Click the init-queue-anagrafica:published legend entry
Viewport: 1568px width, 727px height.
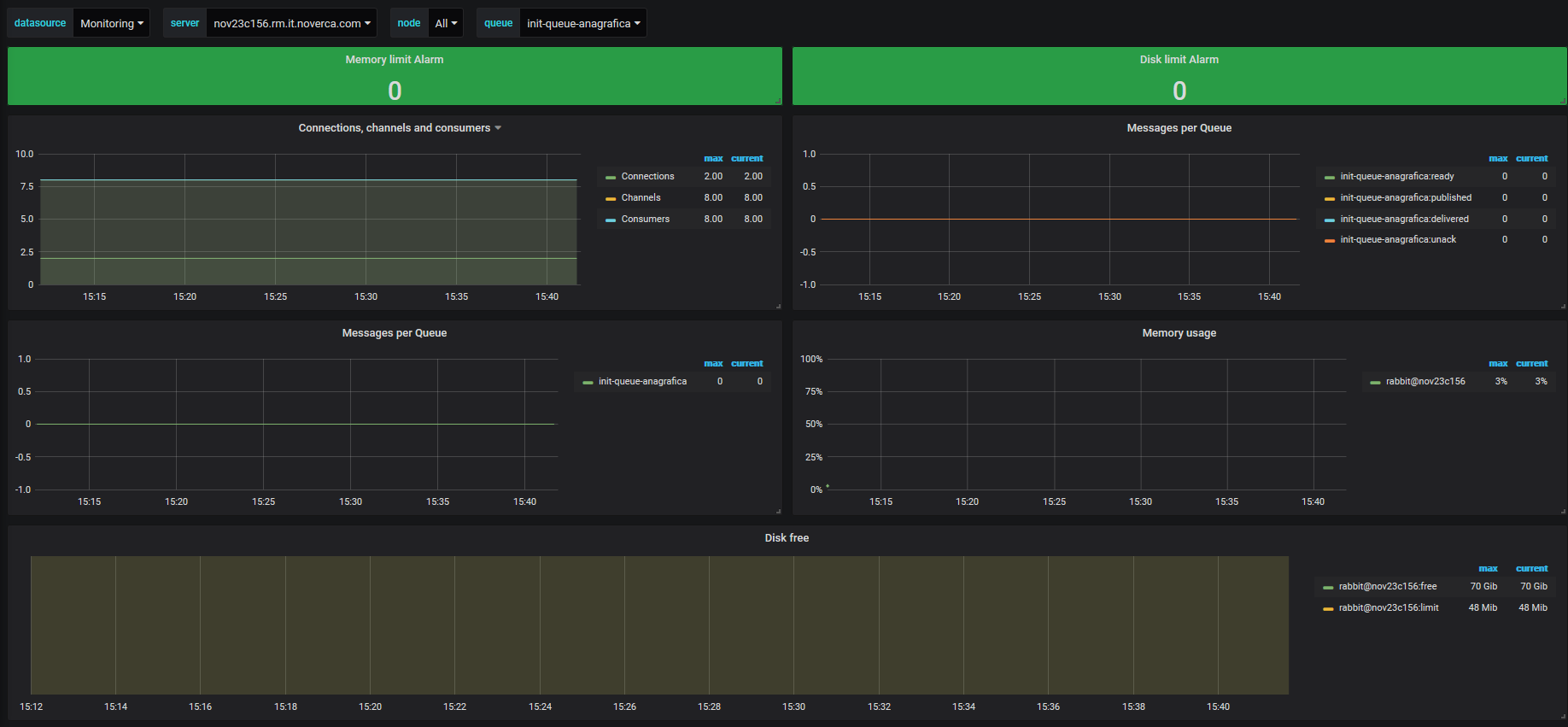tap(1406, 198)
